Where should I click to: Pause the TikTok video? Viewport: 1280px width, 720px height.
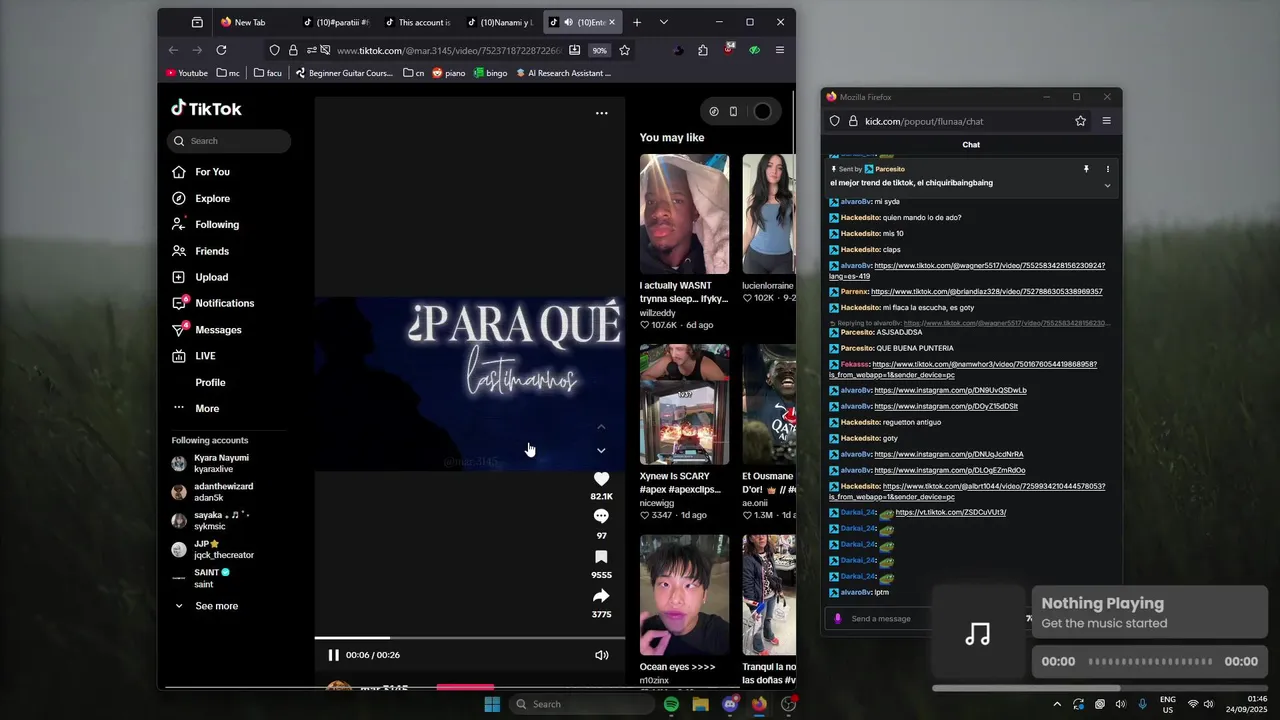(333, 655)
